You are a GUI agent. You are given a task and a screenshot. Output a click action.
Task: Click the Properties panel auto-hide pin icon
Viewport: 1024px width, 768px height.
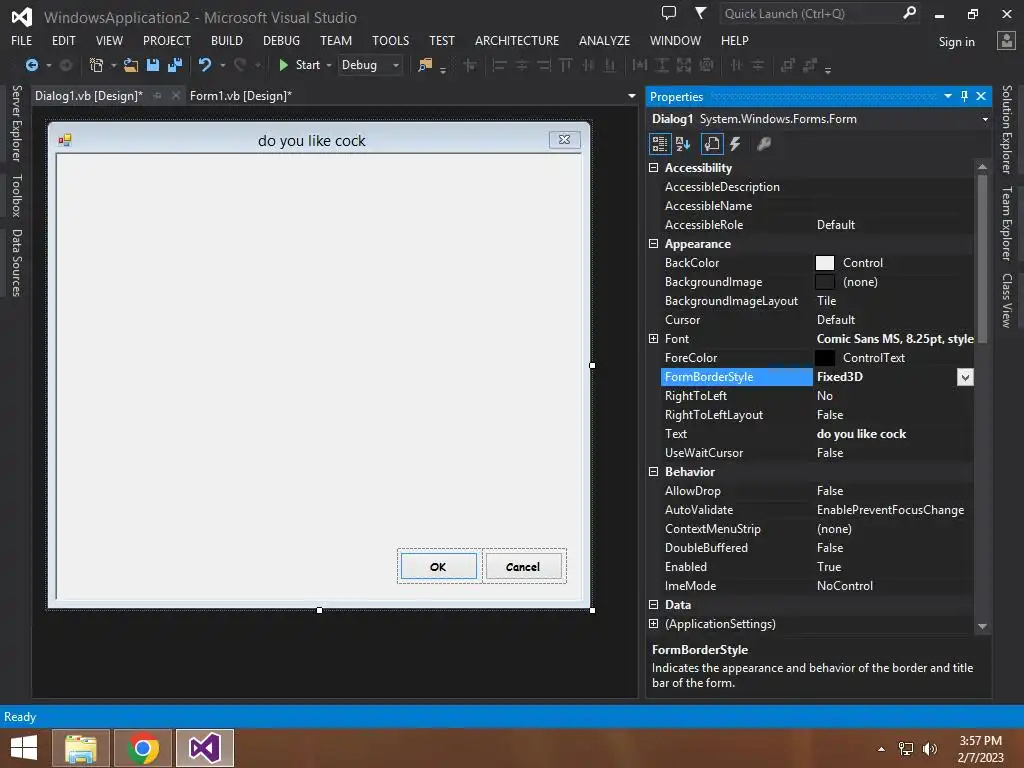point(965,96)
